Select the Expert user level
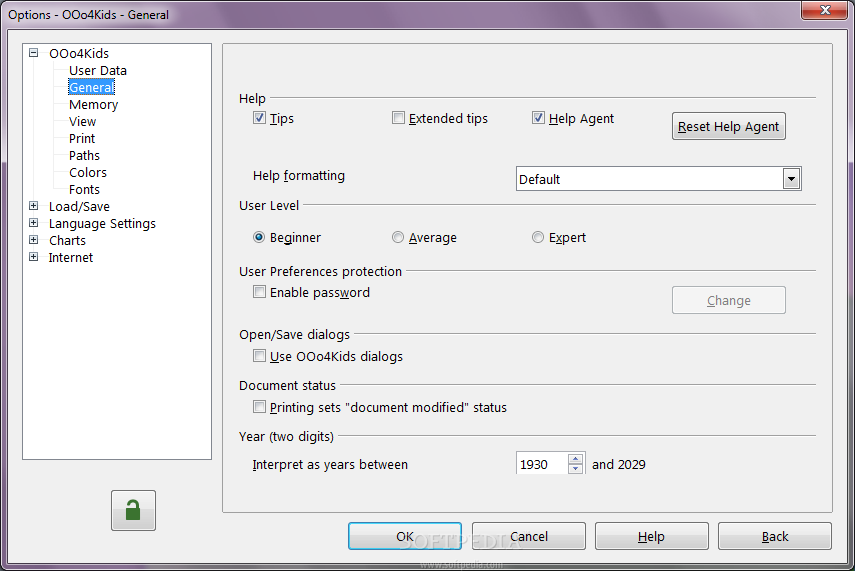Viewport: 855px width, 571px height. [x=538, y=237]
